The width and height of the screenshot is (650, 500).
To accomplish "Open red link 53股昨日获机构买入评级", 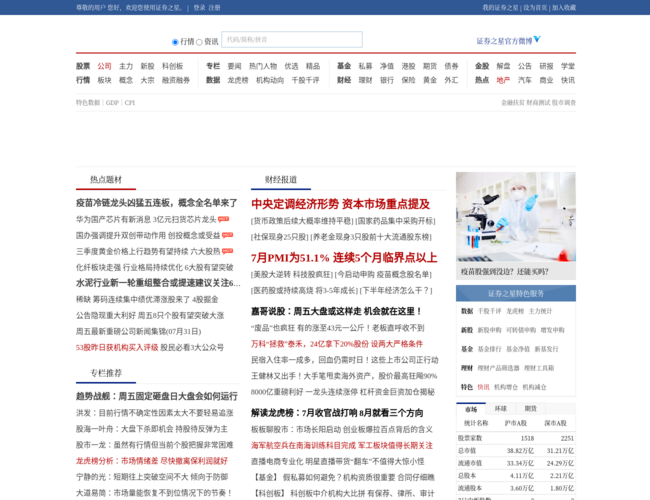I will (117, 347).
